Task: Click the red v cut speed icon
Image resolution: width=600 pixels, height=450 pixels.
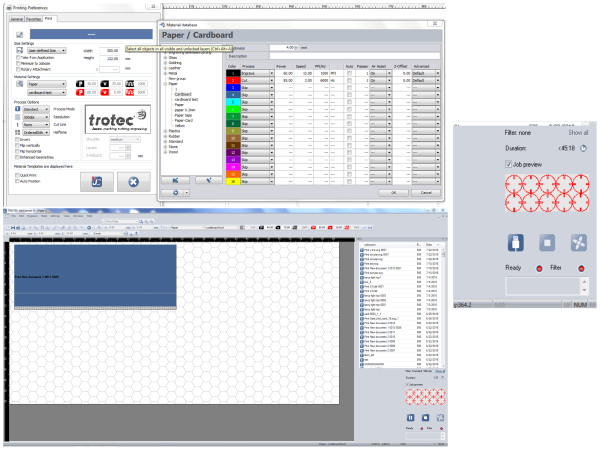Action: pos(104,92)
